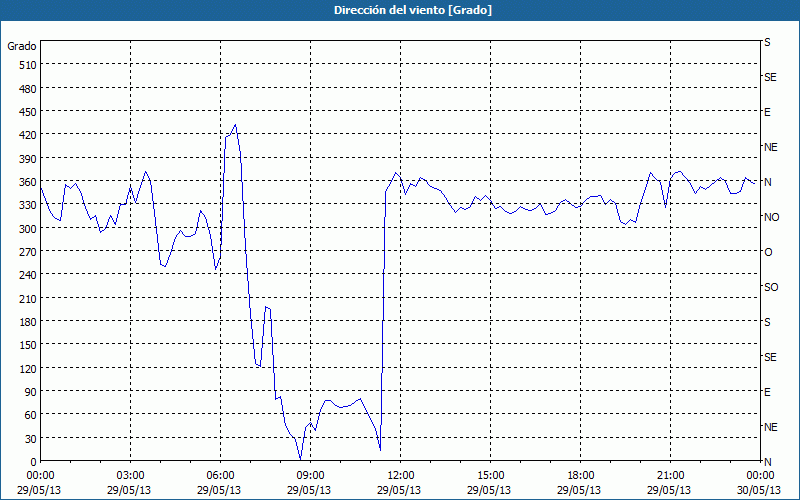
Task: Select the 06:00 time axis label
Action: coord(220,476)
